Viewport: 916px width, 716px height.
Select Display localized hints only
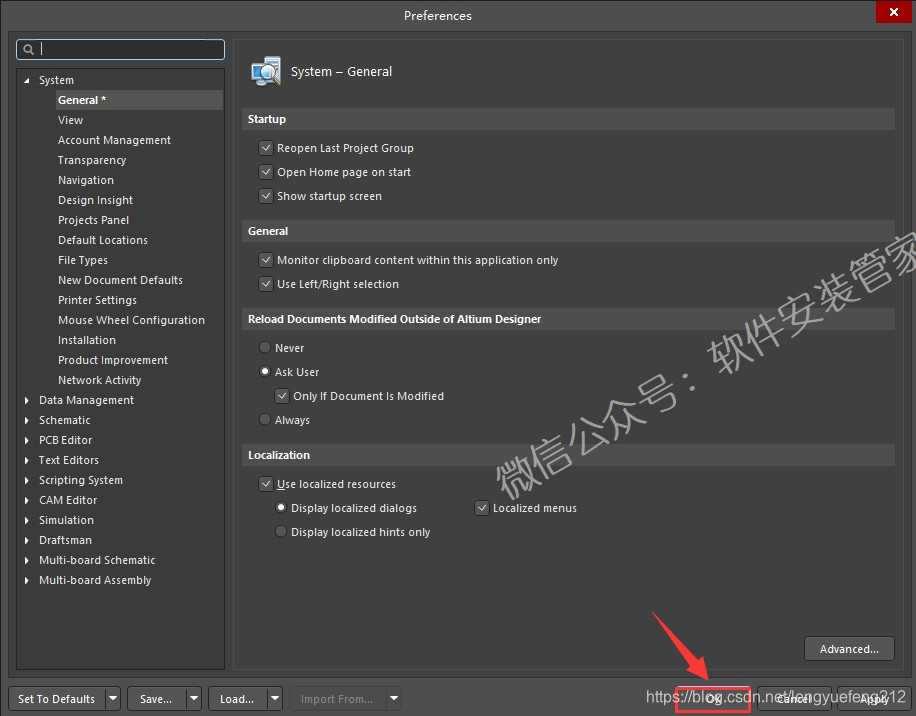point(281,531)
